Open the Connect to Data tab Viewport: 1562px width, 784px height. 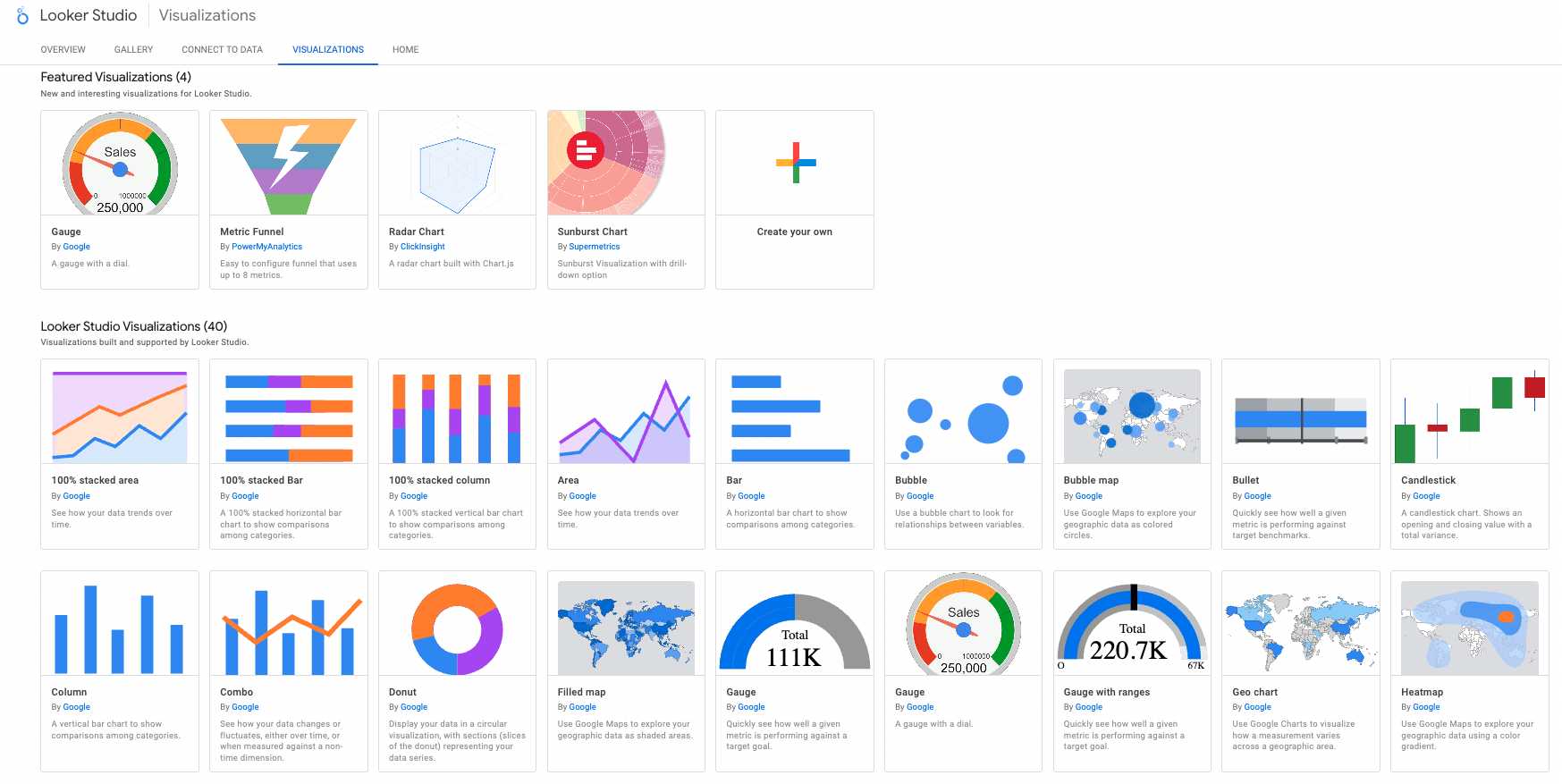pyautogui.click(x=222, y=50)
